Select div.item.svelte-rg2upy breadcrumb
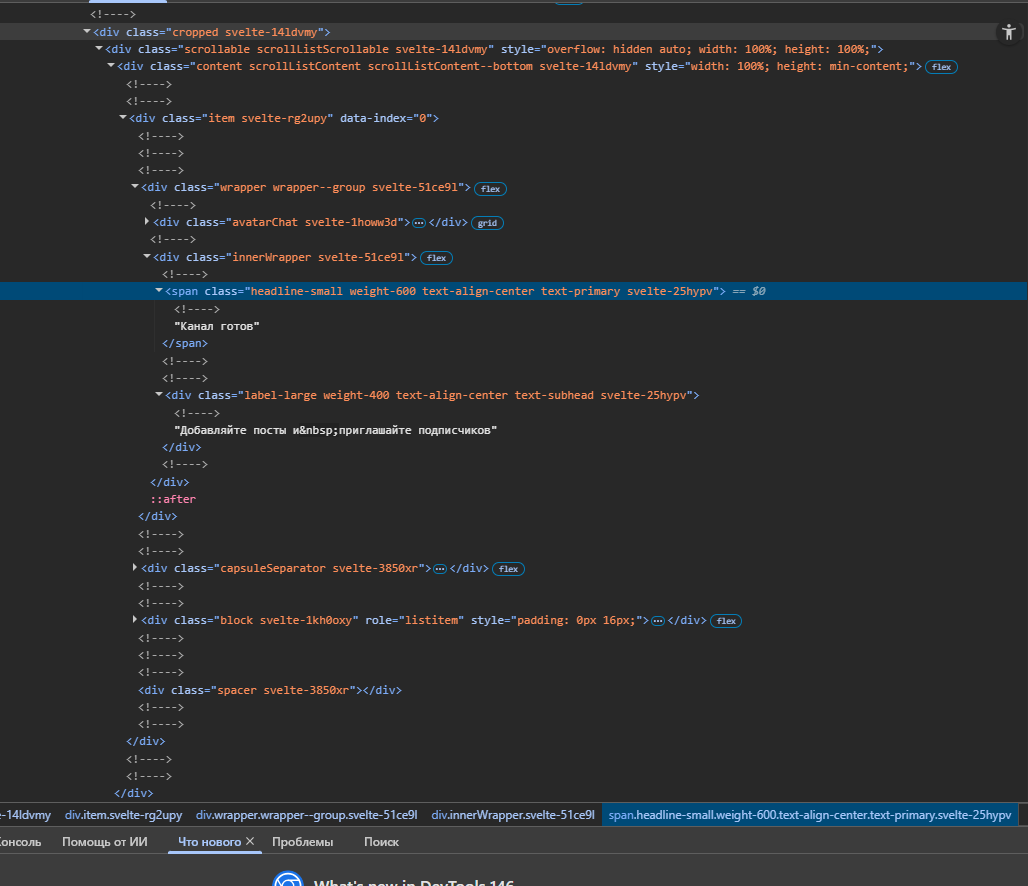 [x=123, y=815]
